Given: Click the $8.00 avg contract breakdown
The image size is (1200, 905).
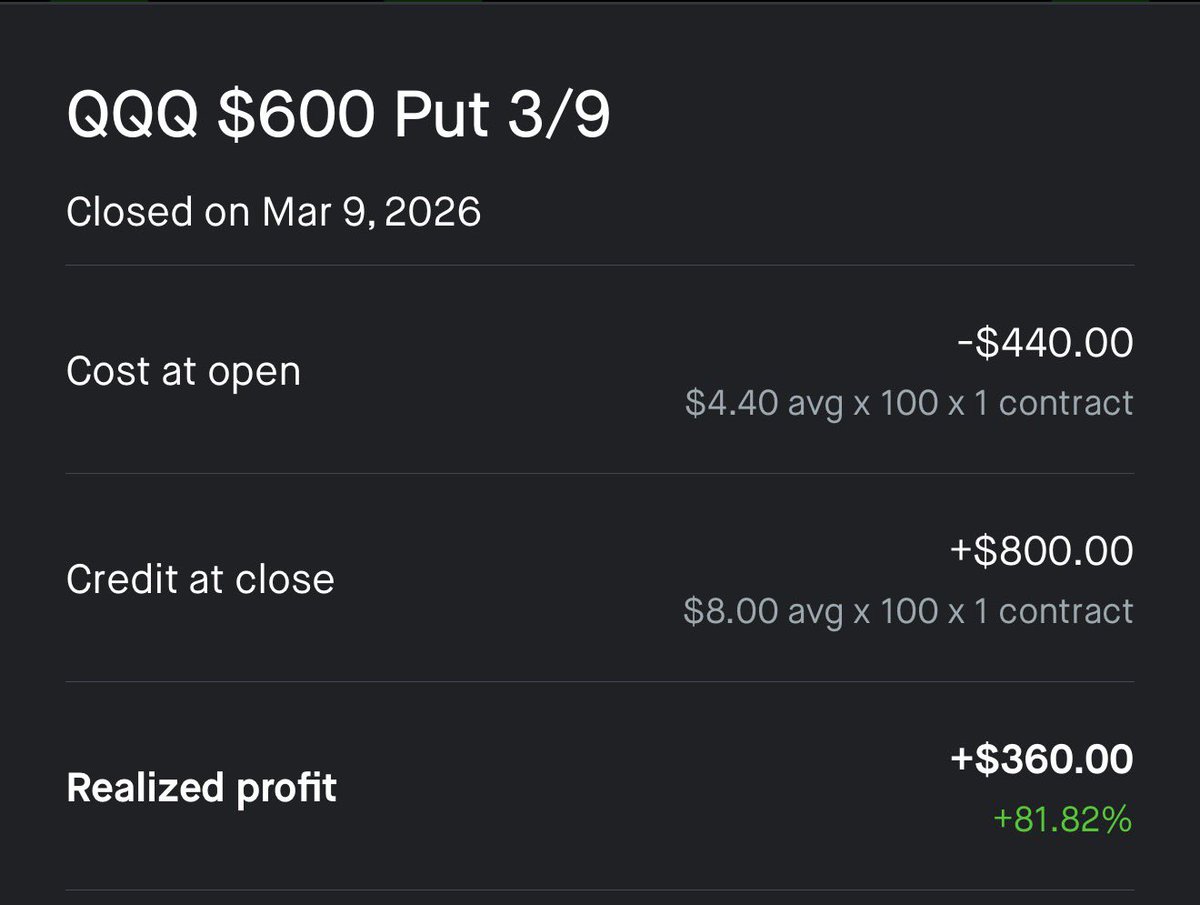Looking at the screenshot, I should click(908, 611).
